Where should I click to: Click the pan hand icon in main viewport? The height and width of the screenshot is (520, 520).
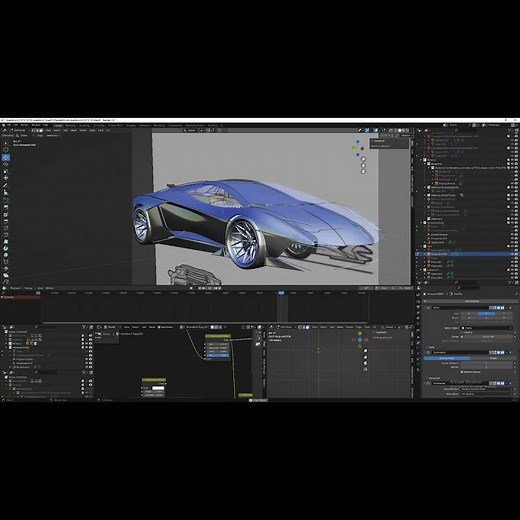363,165
